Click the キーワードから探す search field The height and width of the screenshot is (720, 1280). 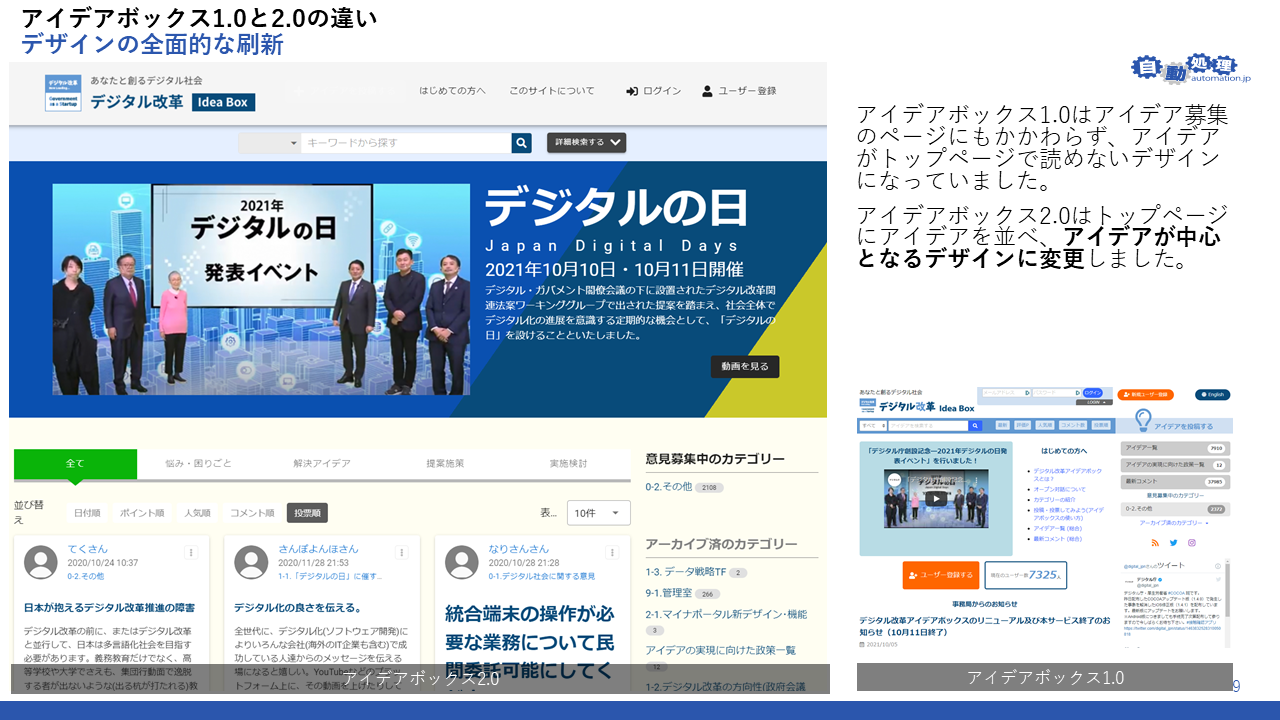tap(406, 143)
